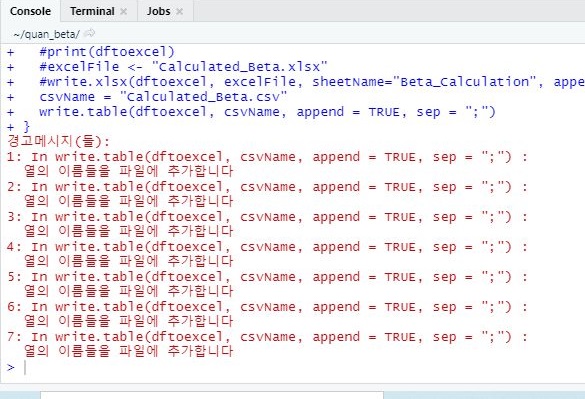The width and height of the screenshot is (585, 399).
Task: Click warning line starting with '5: In write.table'
Action: tap(267, 277)
